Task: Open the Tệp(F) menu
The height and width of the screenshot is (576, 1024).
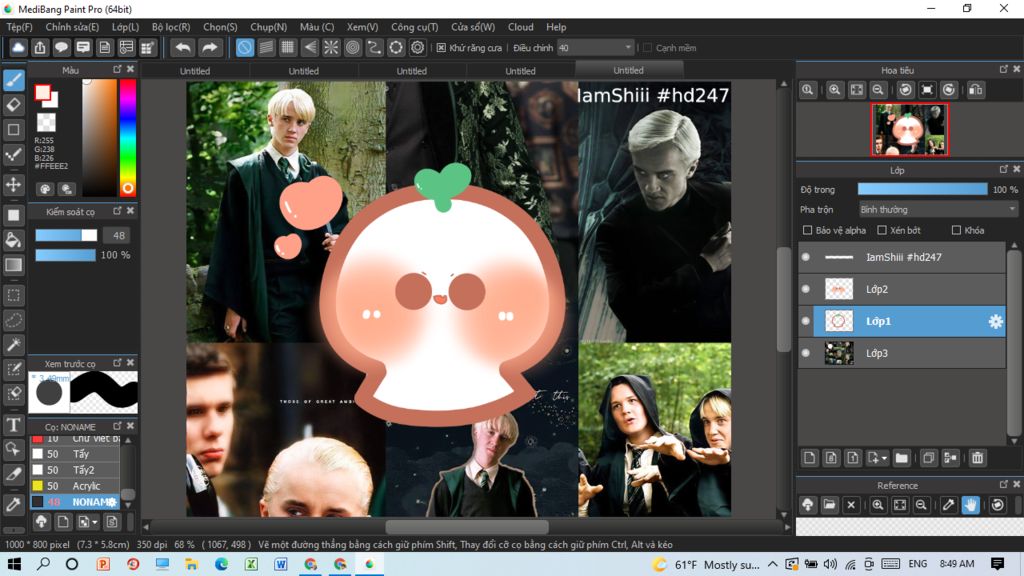Action: point(19,27)
